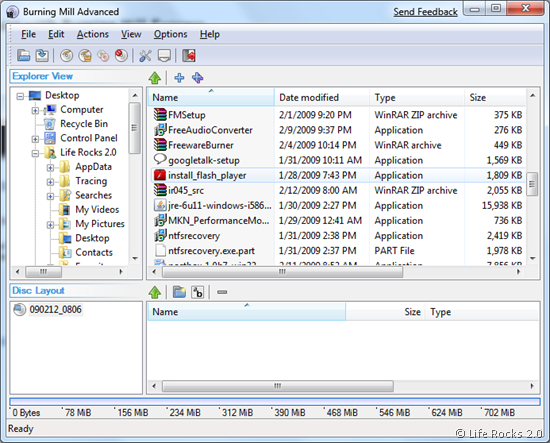Select the MKN_PerformanceMo... file row
This screenshot has height=443, width=550.
pos(337,221)
